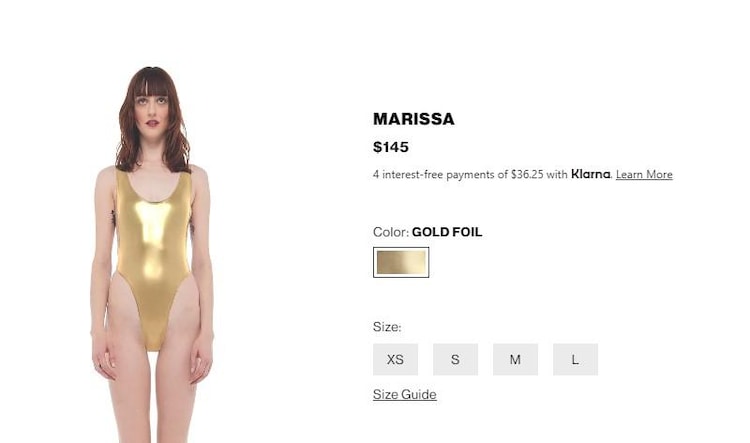The height and width of the screenshot is (443, 750).
Task: Click the MARISSA product title
Action: [x=414, y=119]
